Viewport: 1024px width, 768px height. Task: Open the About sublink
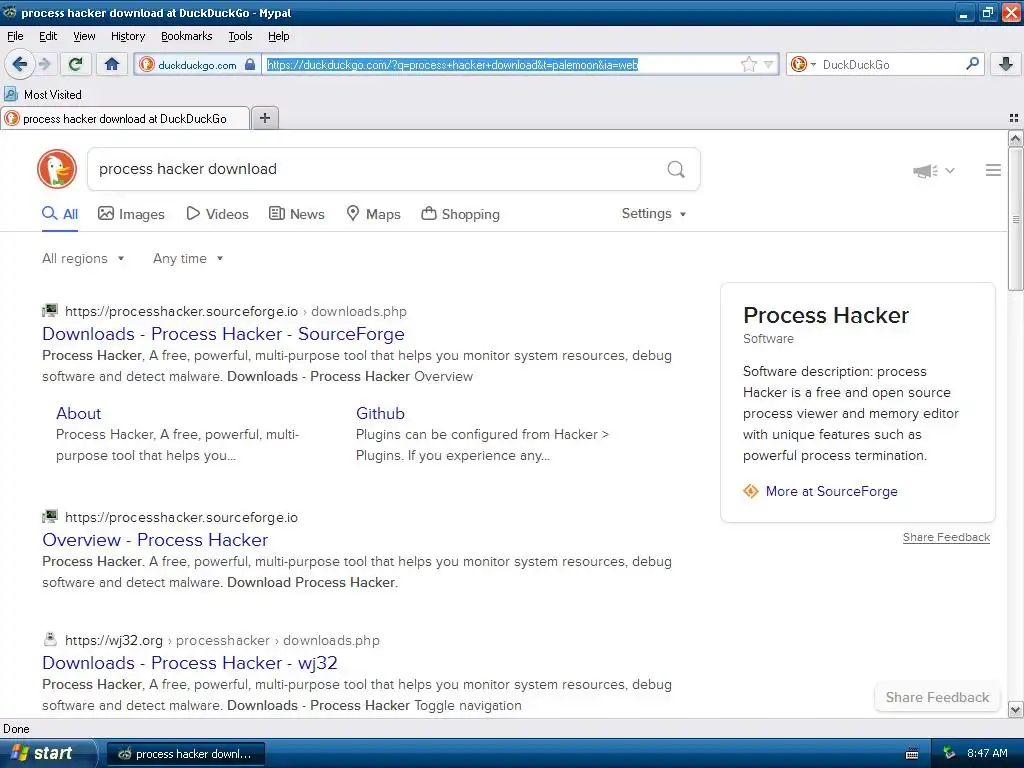point(78,413)
